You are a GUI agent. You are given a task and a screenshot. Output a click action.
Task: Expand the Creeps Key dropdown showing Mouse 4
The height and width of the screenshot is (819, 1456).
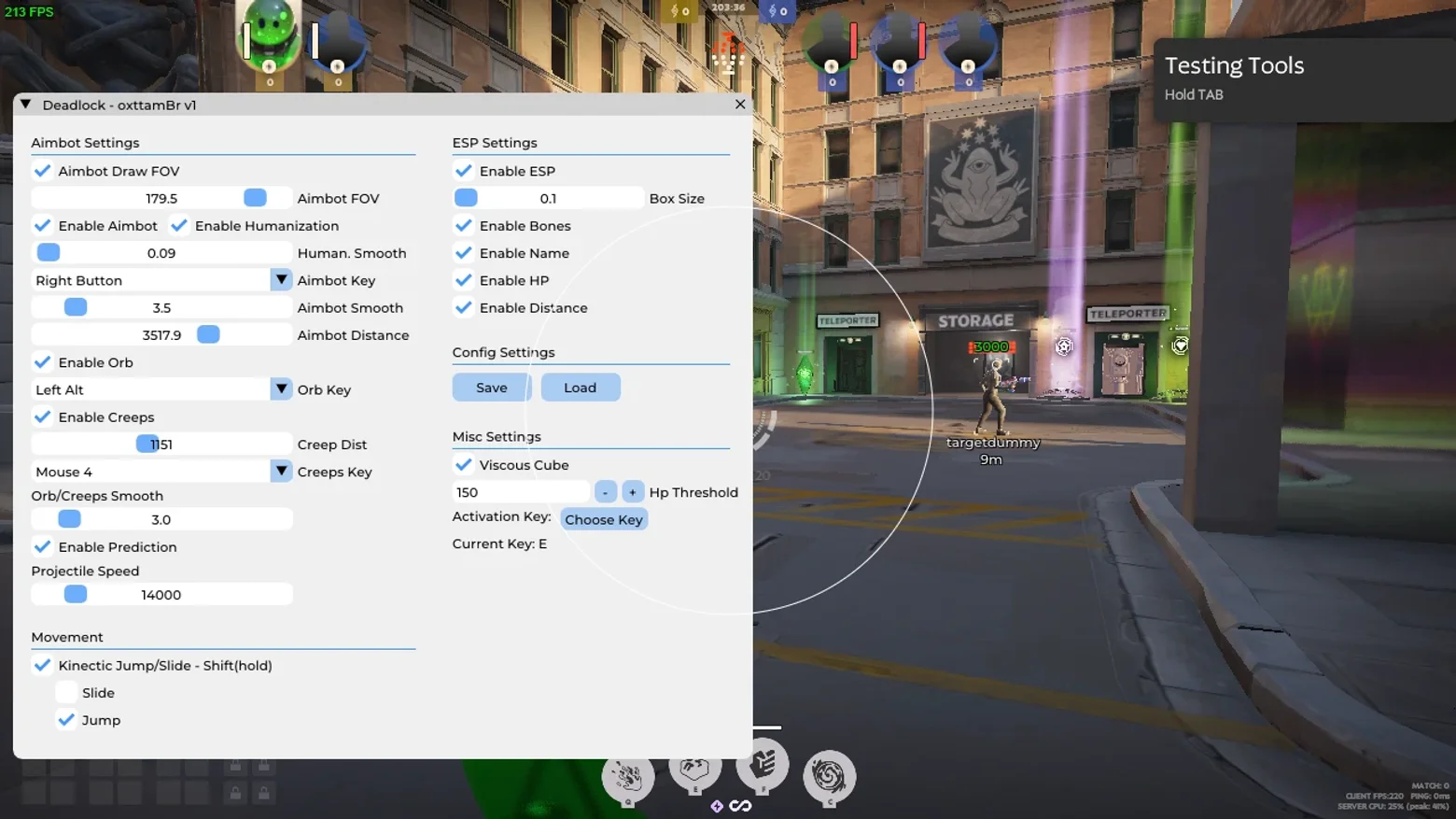coord(161,472)
